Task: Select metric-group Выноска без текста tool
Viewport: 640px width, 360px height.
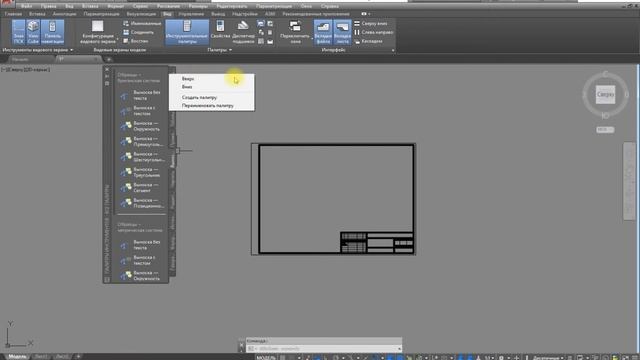Action: tap(141, 245)
